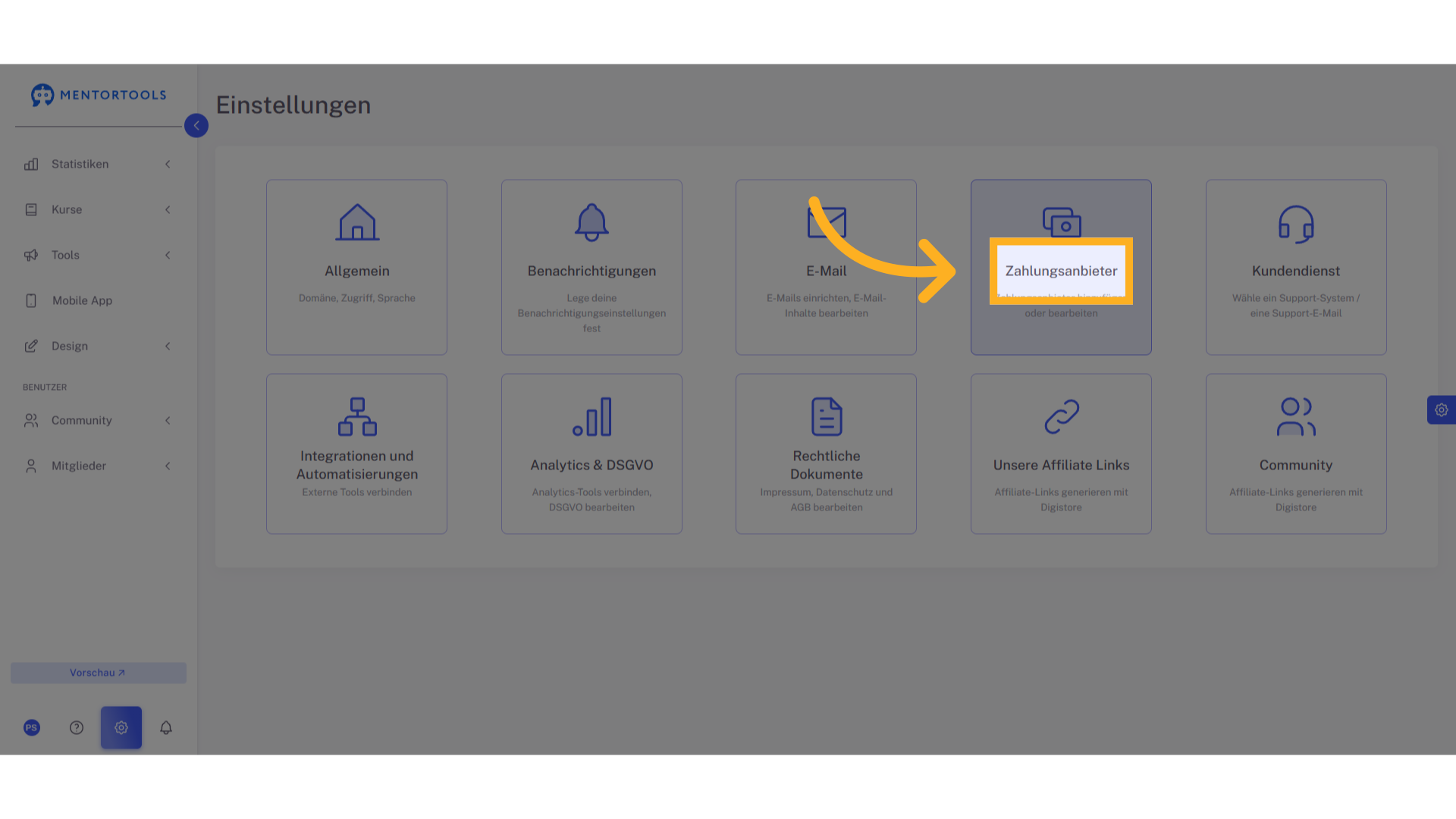
Task: Open the Rechtliche Dokumente title
Action: pyautogui.click(x=827, y=466)
